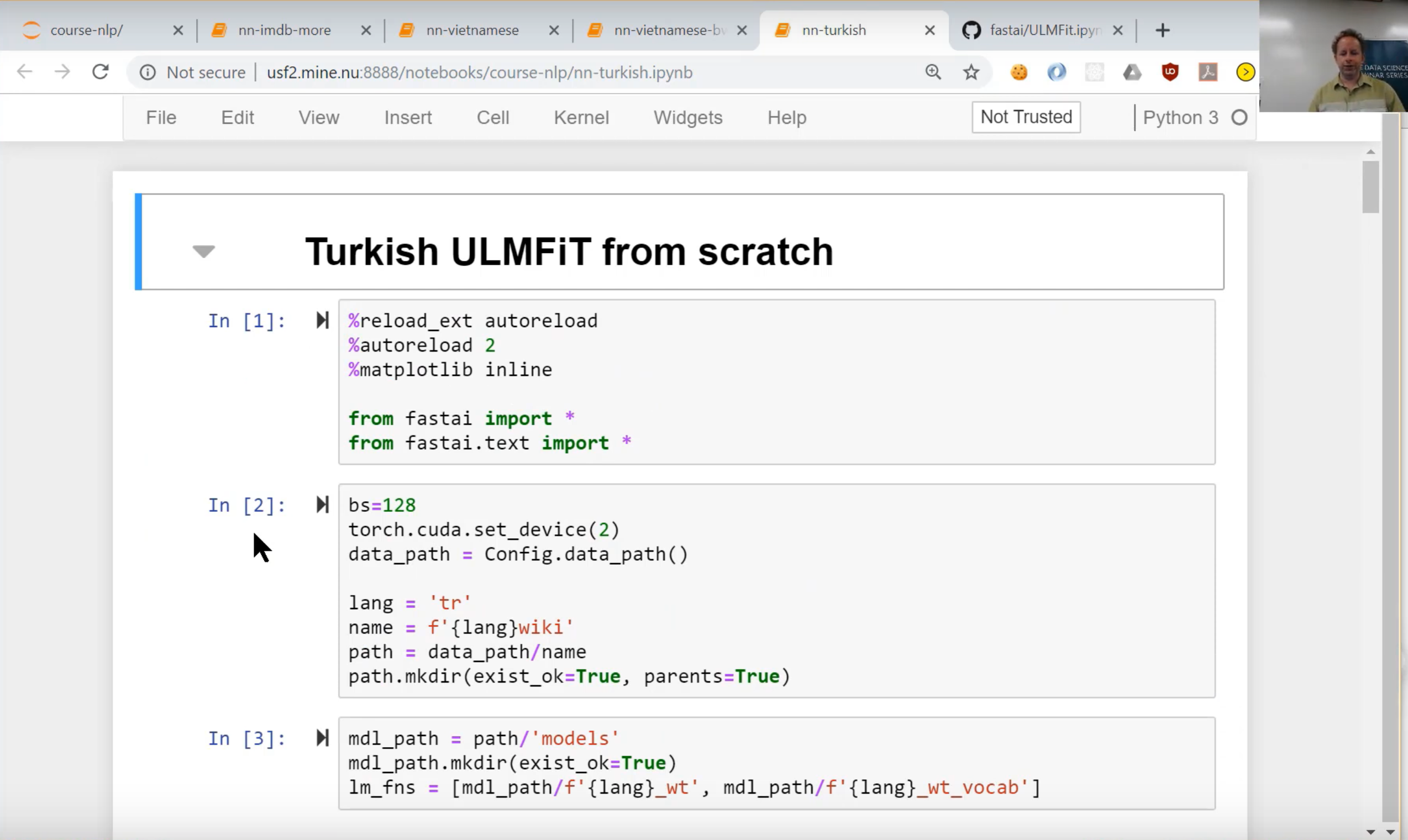Screen dimensions: 1408x840
Task: Reload the page with the refresh icon
Action: (101, 72)
